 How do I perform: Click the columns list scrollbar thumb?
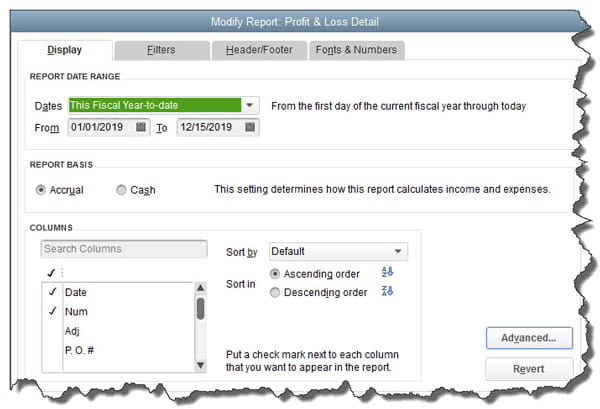pos(200,310)
